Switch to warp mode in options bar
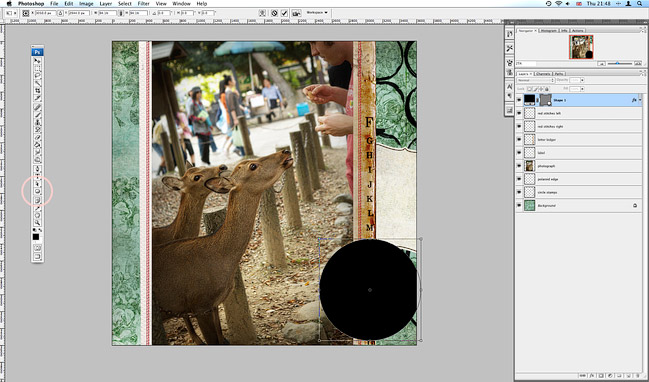 (x=262, y=13)
